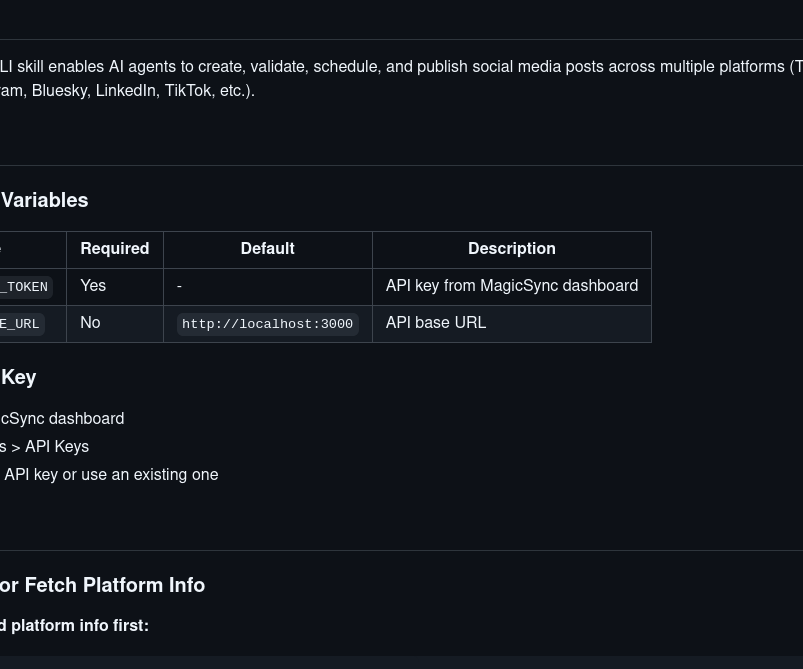Click the _TOKEN variable code cell
The width and height of the screenshot is (803, 669).
[x=26, y=287]
